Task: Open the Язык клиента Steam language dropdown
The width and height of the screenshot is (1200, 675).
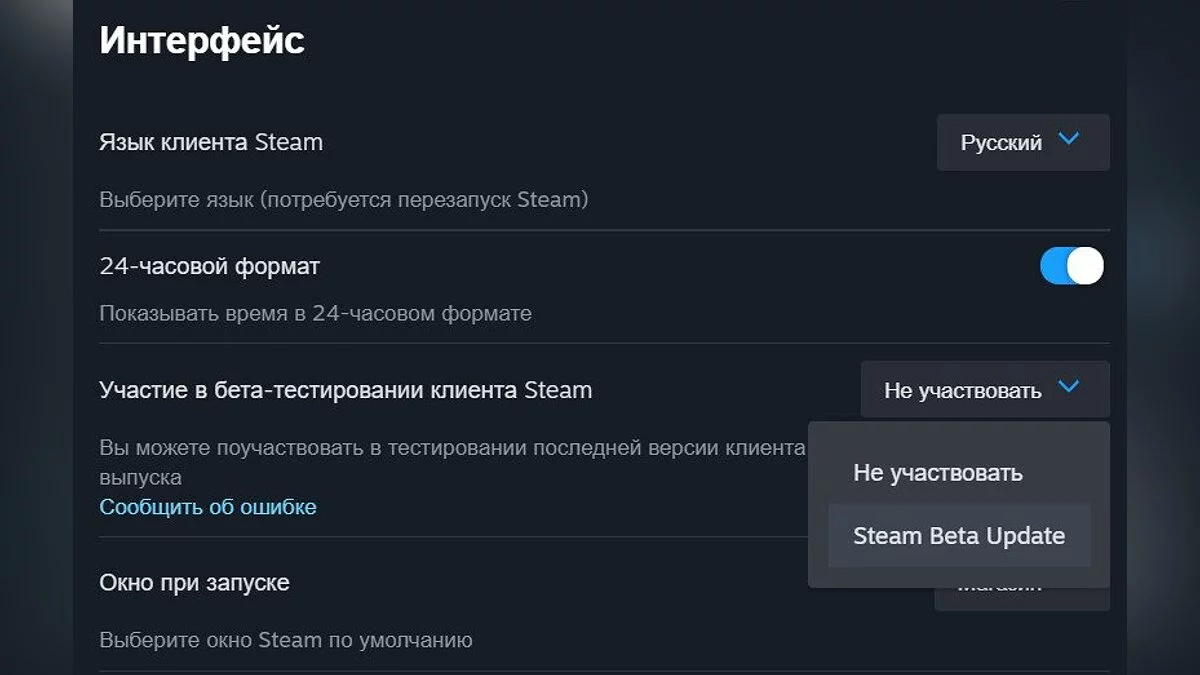Action: tap(1022, 142)
